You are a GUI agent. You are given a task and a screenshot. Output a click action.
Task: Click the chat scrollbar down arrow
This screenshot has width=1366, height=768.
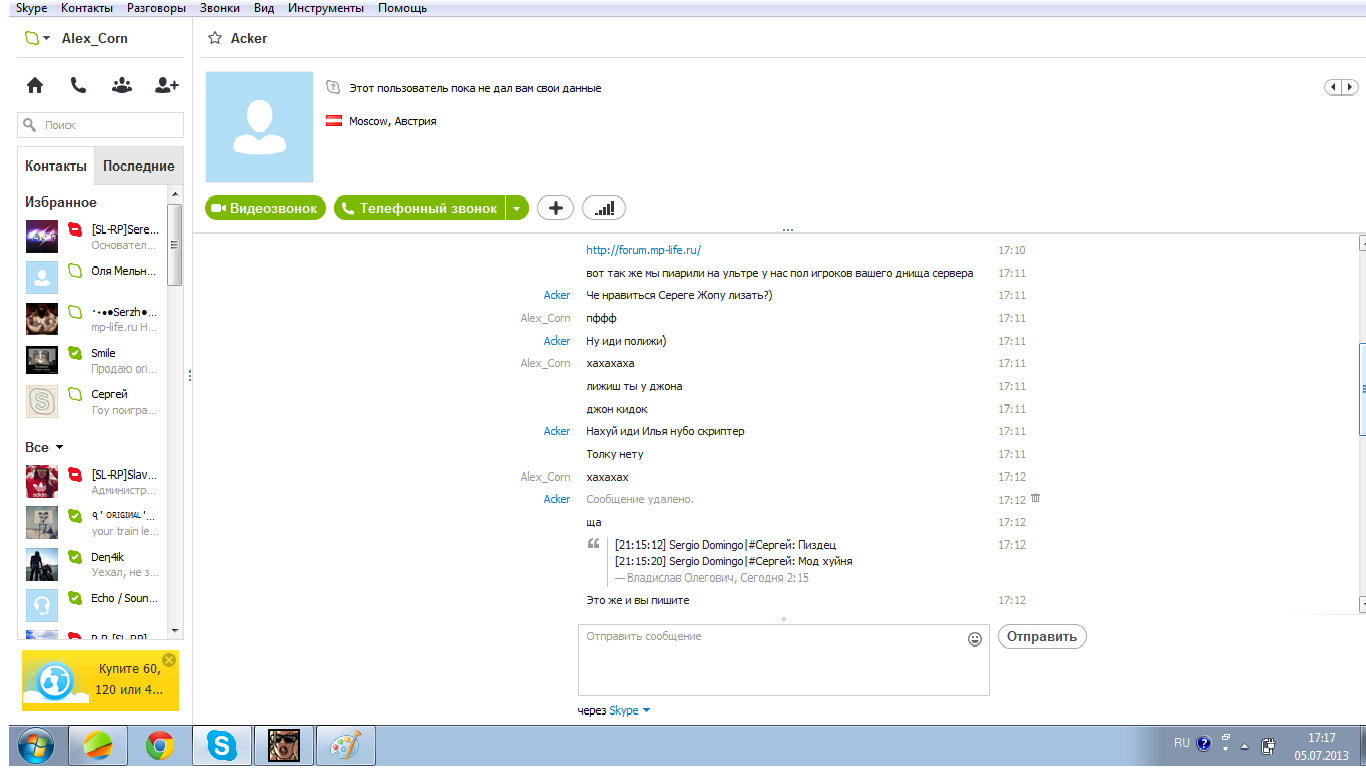[1362, 604]
